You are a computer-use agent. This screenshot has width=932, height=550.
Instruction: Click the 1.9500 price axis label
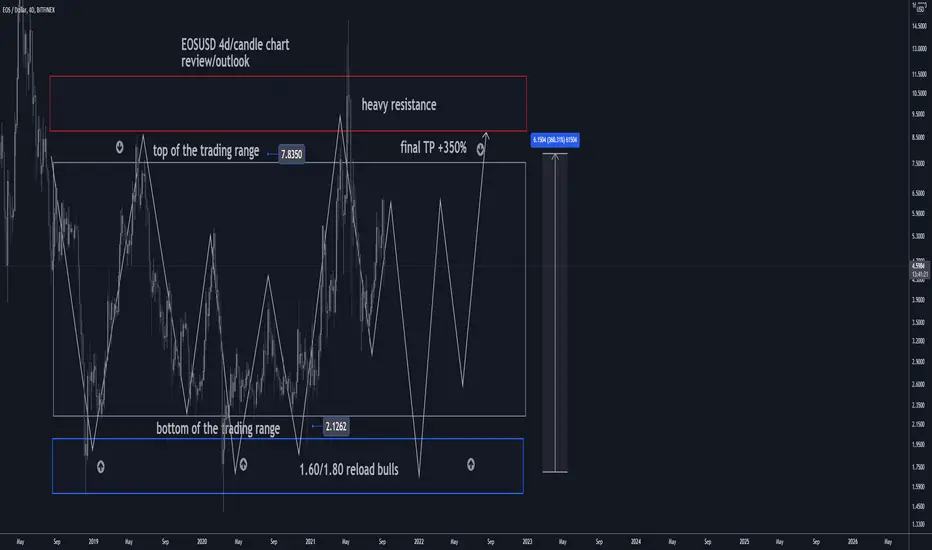919,445
